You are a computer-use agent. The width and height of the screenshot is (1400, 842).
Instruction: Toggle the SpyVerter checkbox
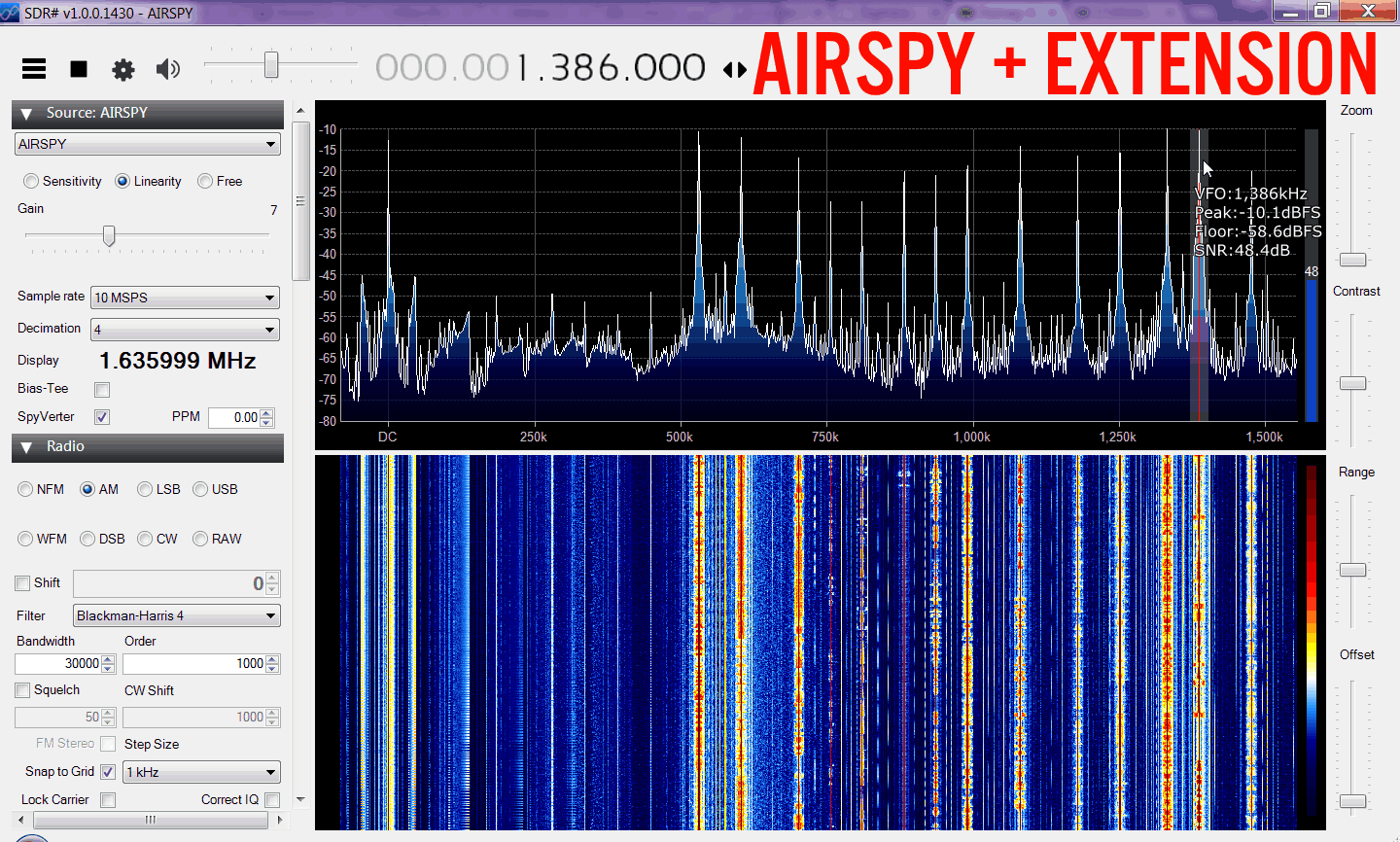click(102, 417)
